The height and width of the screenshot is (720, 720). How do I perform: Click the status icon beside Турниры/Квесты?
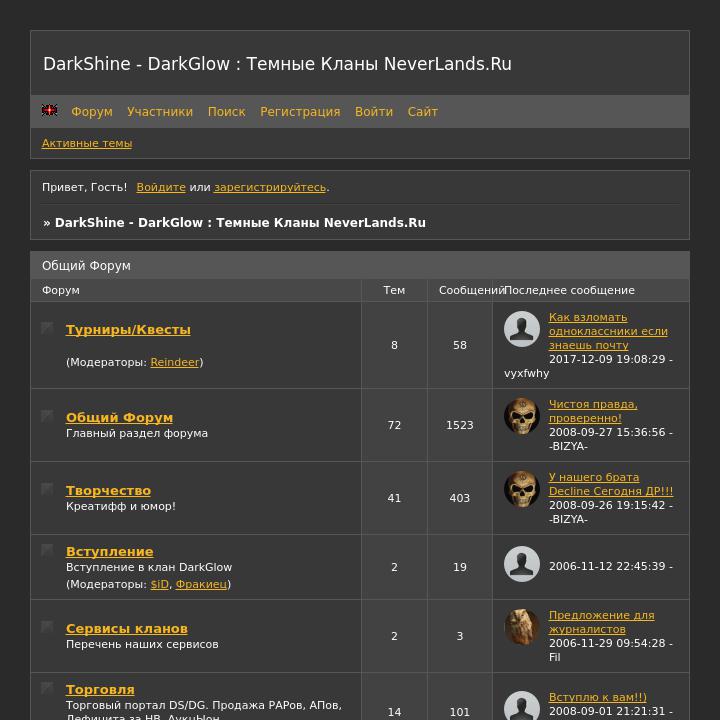[x=47, y=328]
